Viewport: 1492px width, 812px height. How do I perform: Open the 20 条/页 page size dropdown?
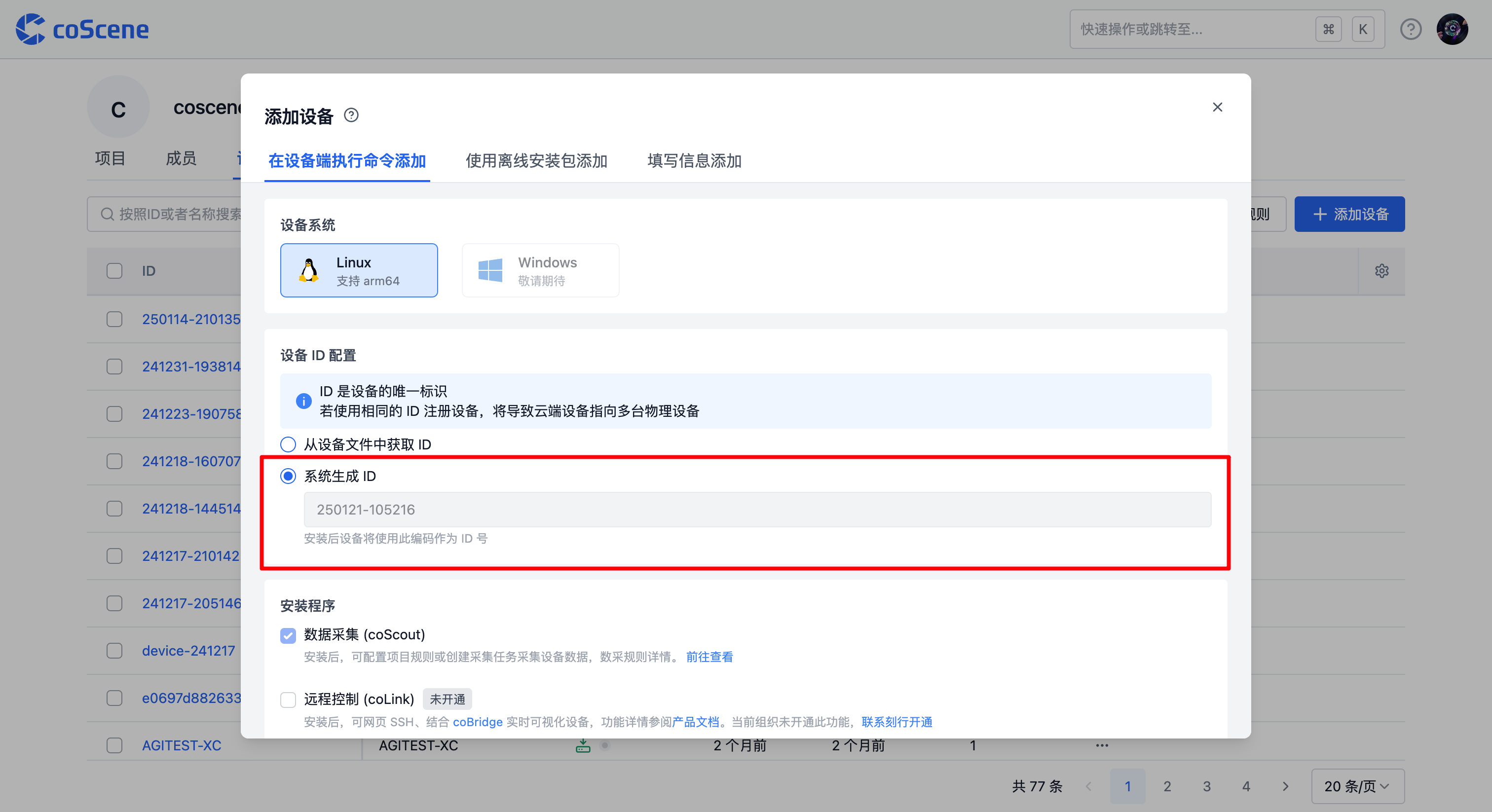coord(1358,786)
